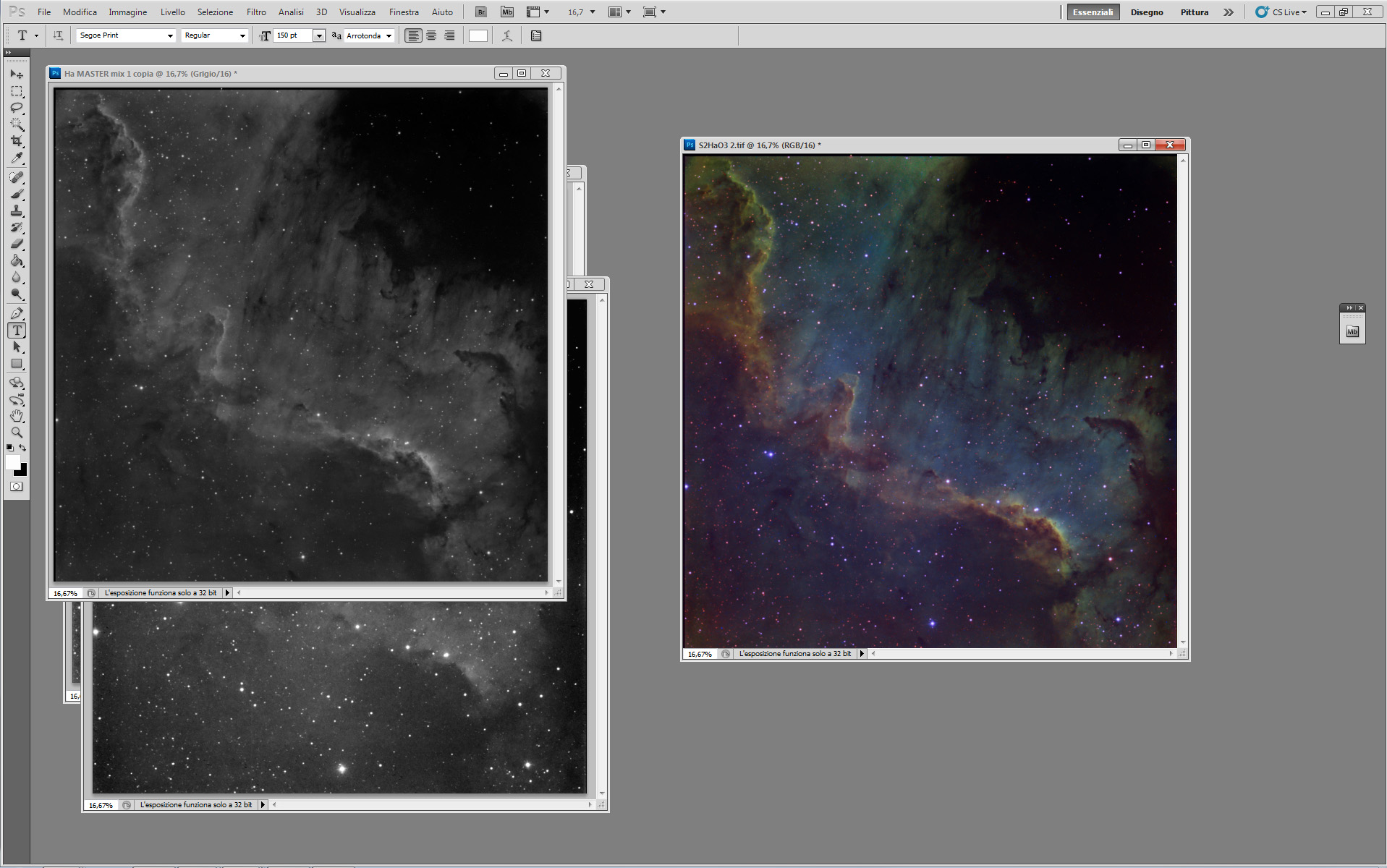This screenshot has width=1387, height=868.
Task: Switch to Pittura workspace
Action: click(x=1195, y=12)
